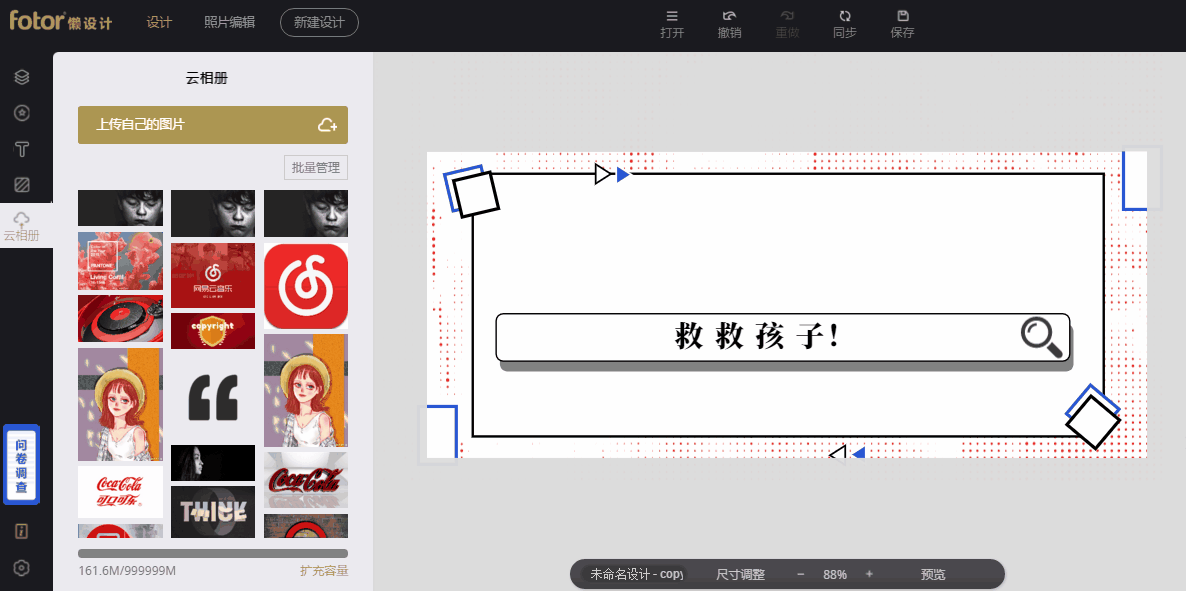Click the settings hexagon icon in sidebar
Screen dimensions: 1186x591
(21, 567)
